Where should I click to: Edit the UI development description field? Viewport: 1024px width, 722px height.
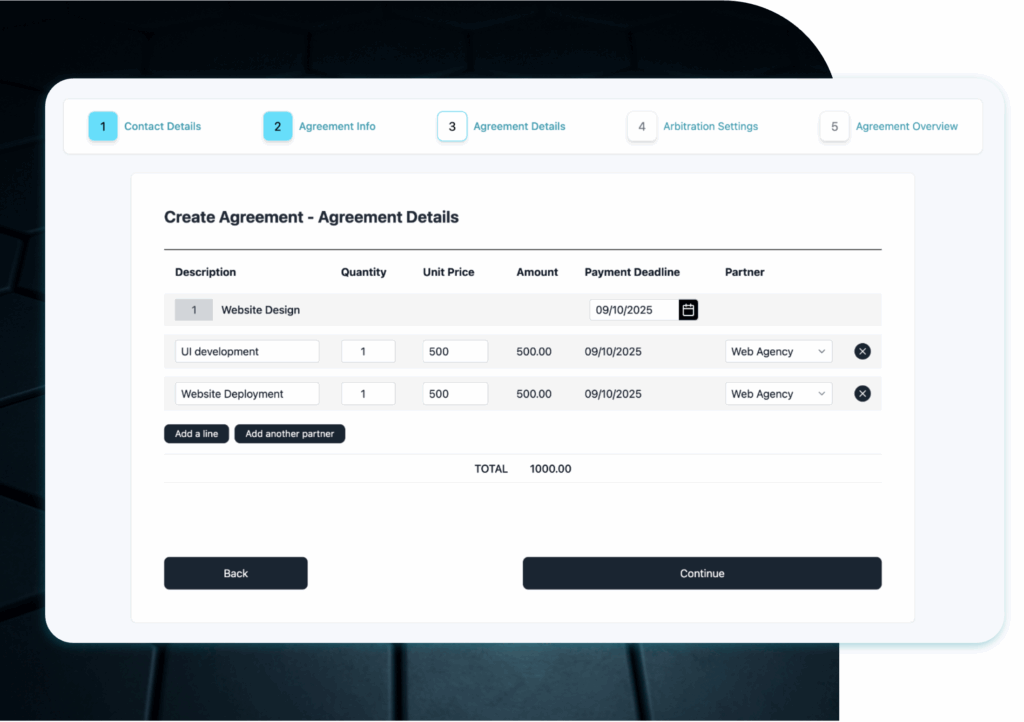click(x=247, y=352)
